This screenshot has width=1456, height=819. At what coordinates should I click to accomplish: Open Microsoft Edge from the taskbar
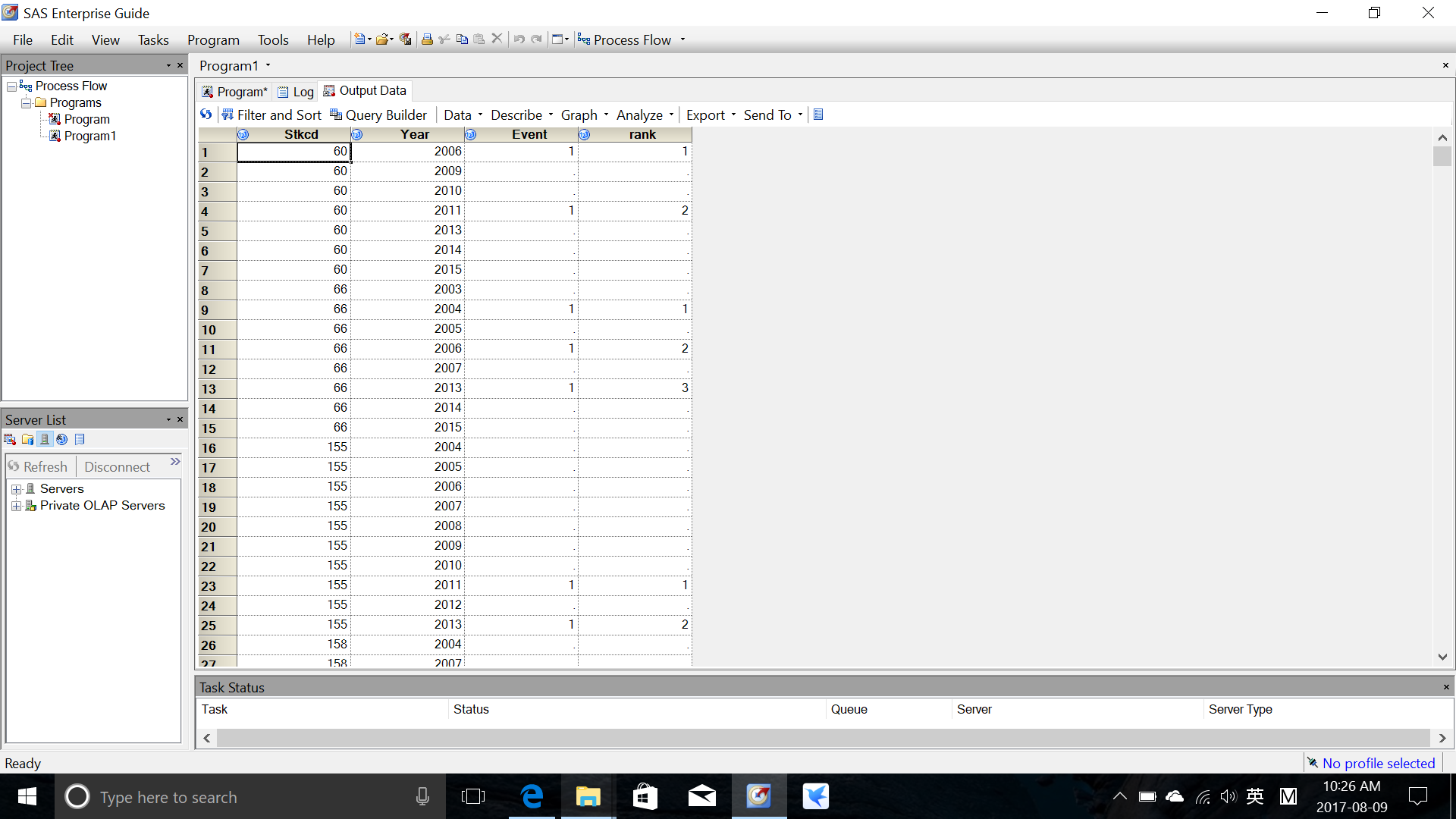(x=532, y=796)
